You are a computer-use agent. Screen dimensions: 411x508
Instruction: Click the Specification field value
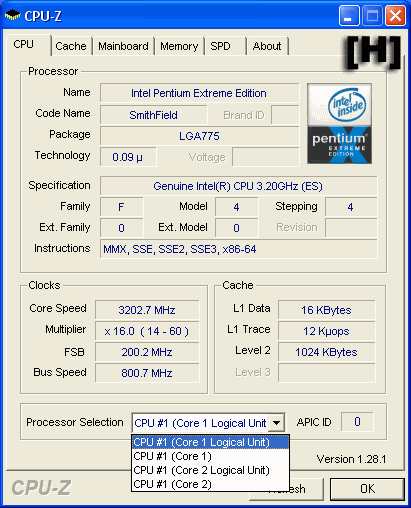pyautogui.click(x=238, y=186)
